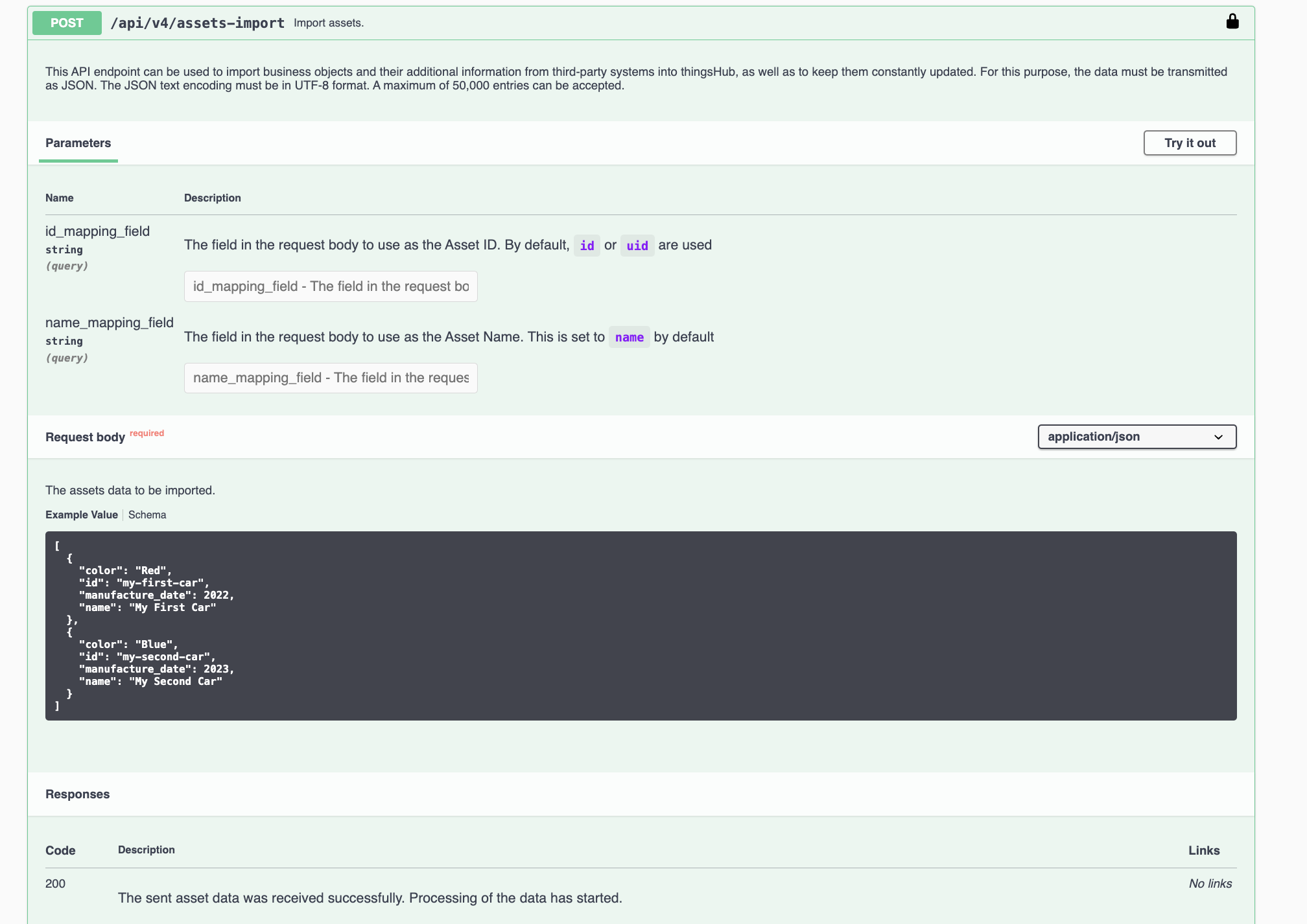The image size is (1307, 924).
Task: Click the id_mapping_field input box
Action: tap(331, 286)
